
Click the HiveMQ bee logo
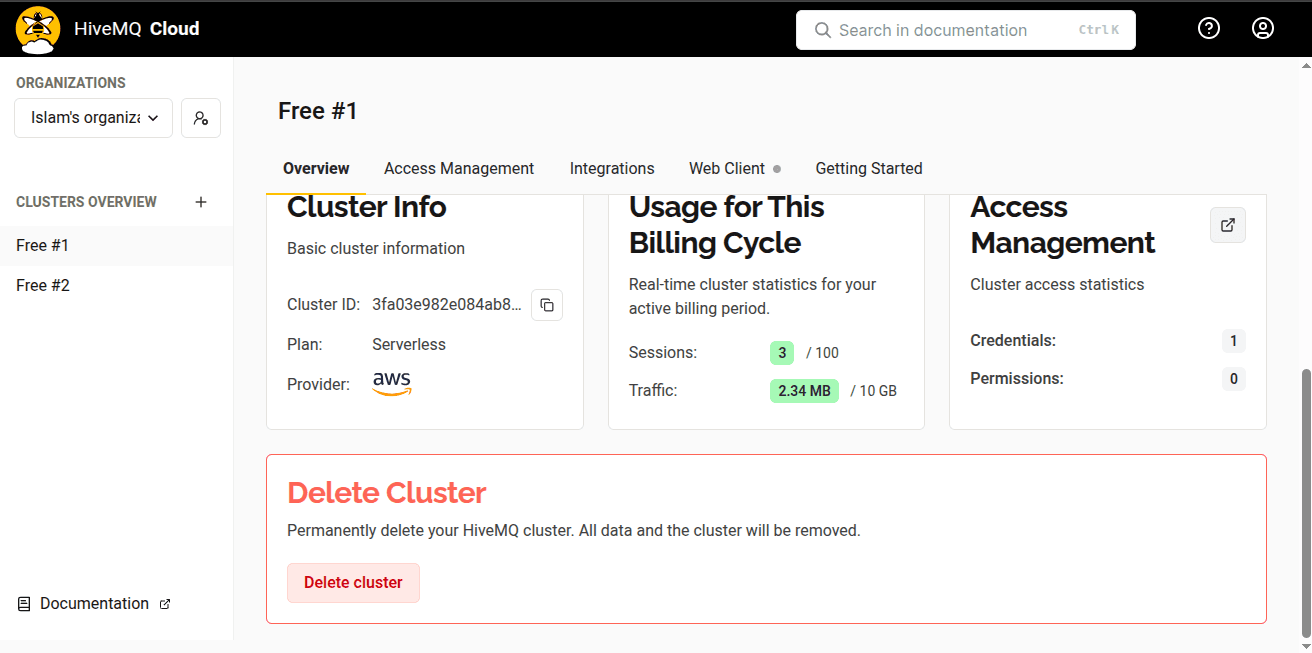pos(38,29)
